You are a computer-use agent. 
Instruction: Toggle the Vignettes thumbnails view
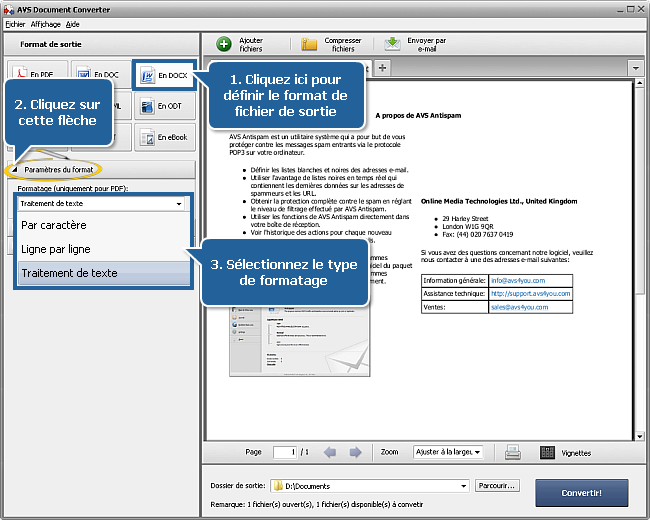pyautogui.click(x=565, y=452)
